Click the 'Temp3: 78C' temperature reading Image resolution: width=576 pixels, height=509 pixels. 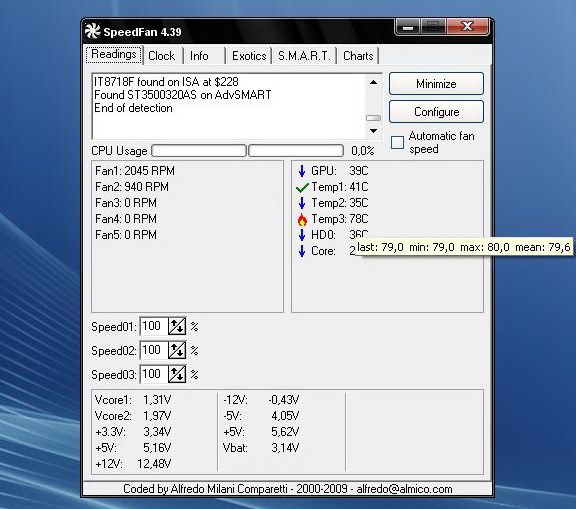click(x=340, y=219)
